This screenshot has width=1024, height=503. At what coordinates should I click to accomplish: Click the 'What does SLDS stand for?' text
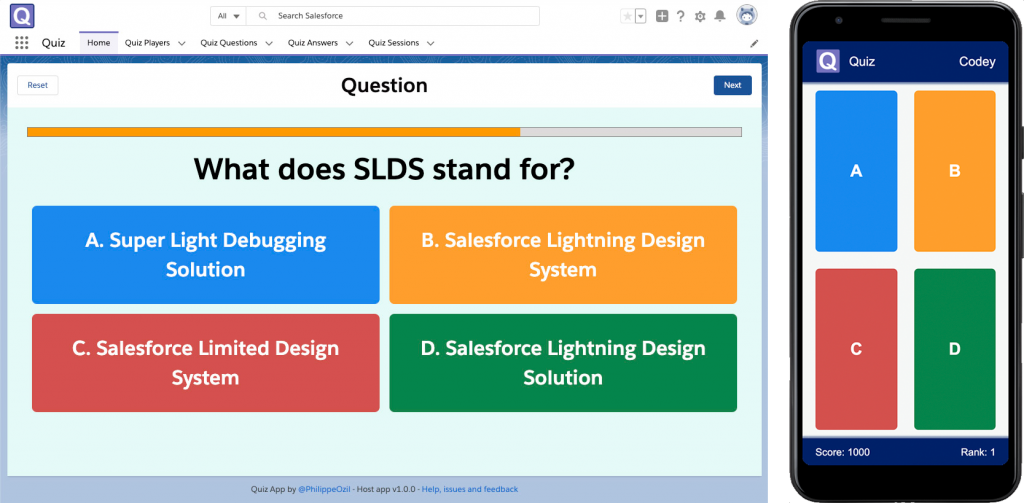pyautogui.click(x=384, y=169)
